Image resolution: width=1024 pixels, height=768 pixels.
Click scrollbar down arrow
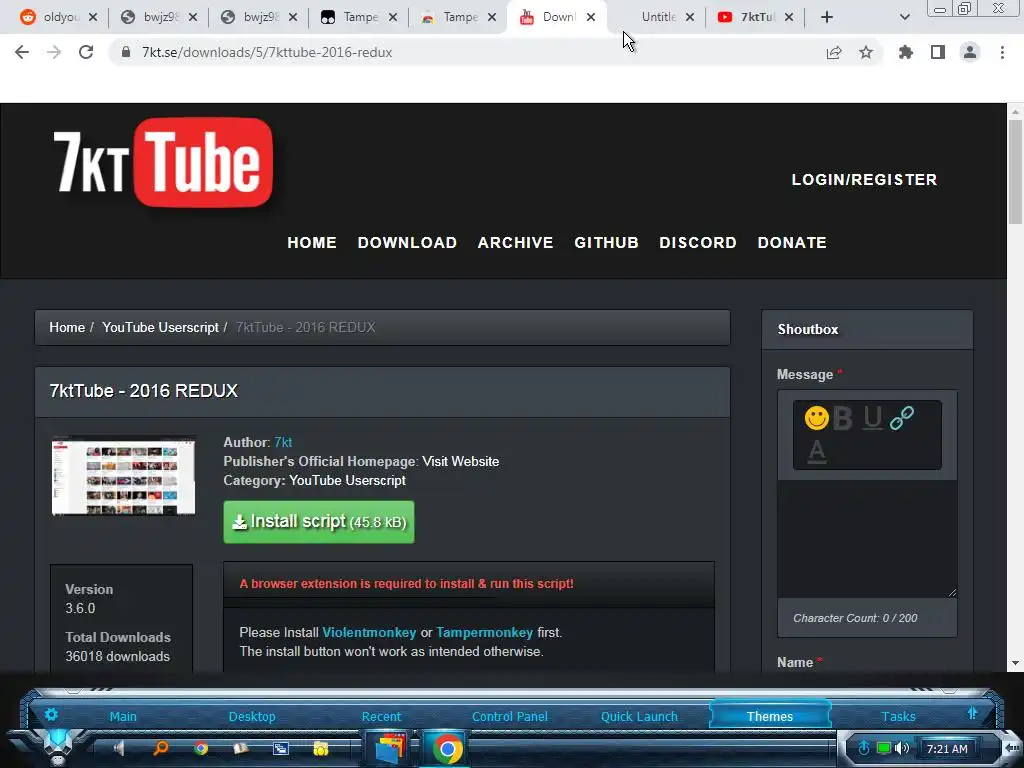[x=1016, y=663]
